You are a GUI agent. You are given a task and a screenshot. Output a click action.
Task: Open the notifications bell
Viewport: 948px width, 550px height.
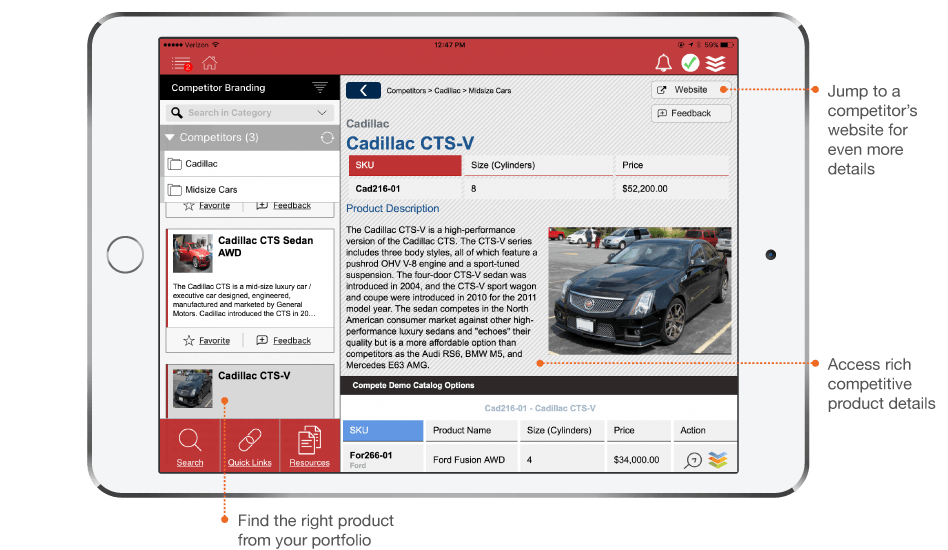pyautogui.click(x=663, y=64)
